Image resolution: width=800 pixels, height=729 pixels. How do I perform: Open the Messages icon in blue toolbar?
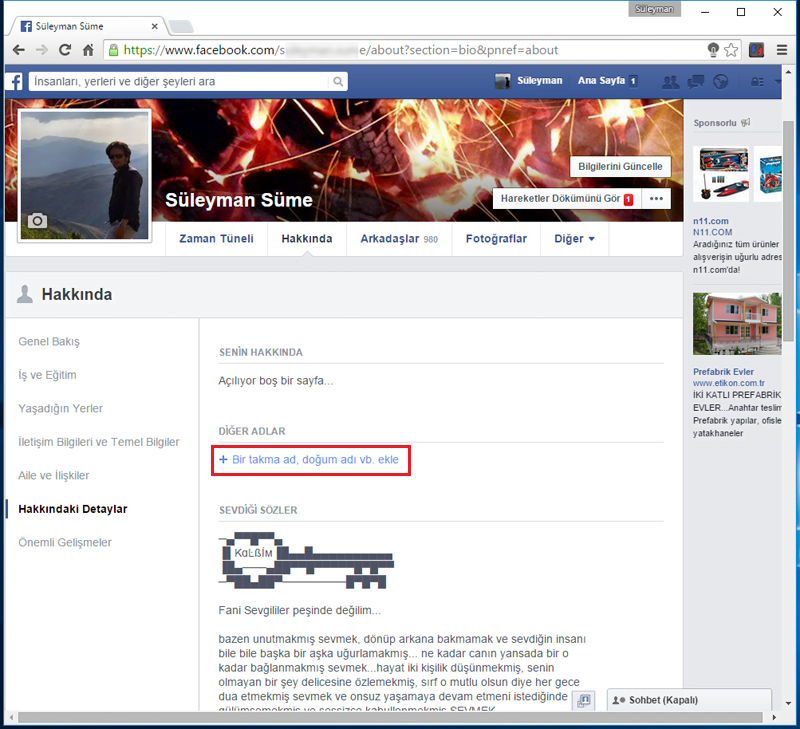pyautogui.click(x=695, y=81)
